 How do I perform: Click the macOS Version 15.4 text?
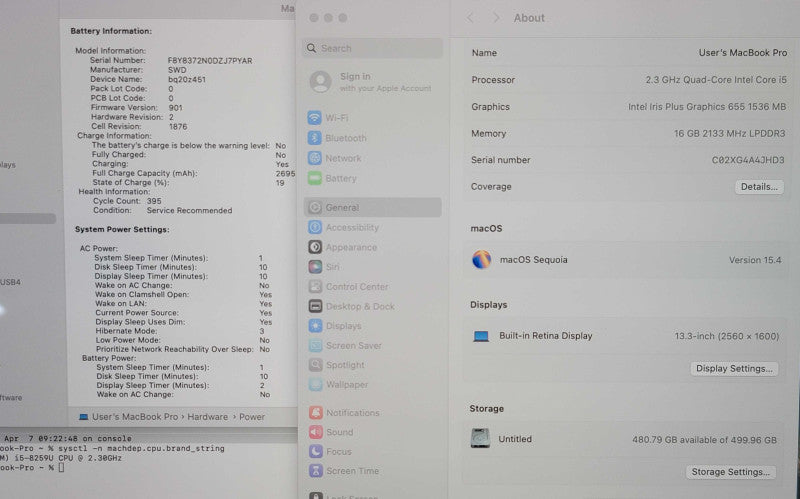[755, 260]
